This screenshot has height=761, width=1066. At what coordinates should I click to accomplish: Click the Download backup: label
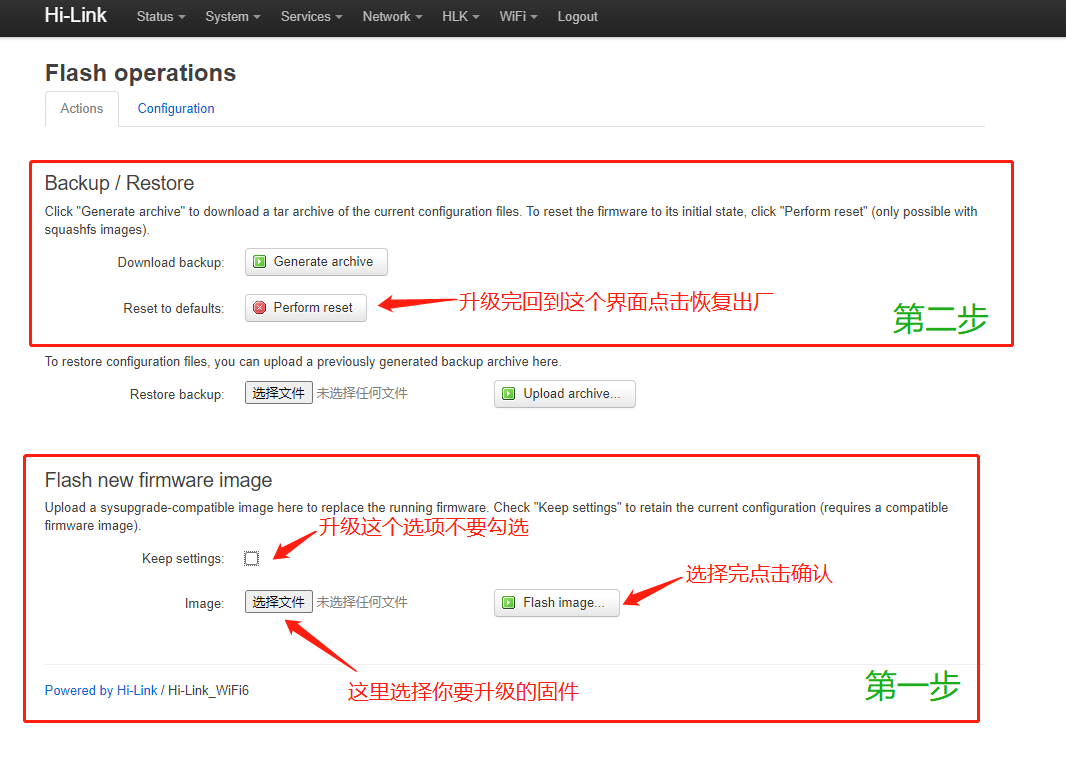pyautogui.click(x=171, y=263)
